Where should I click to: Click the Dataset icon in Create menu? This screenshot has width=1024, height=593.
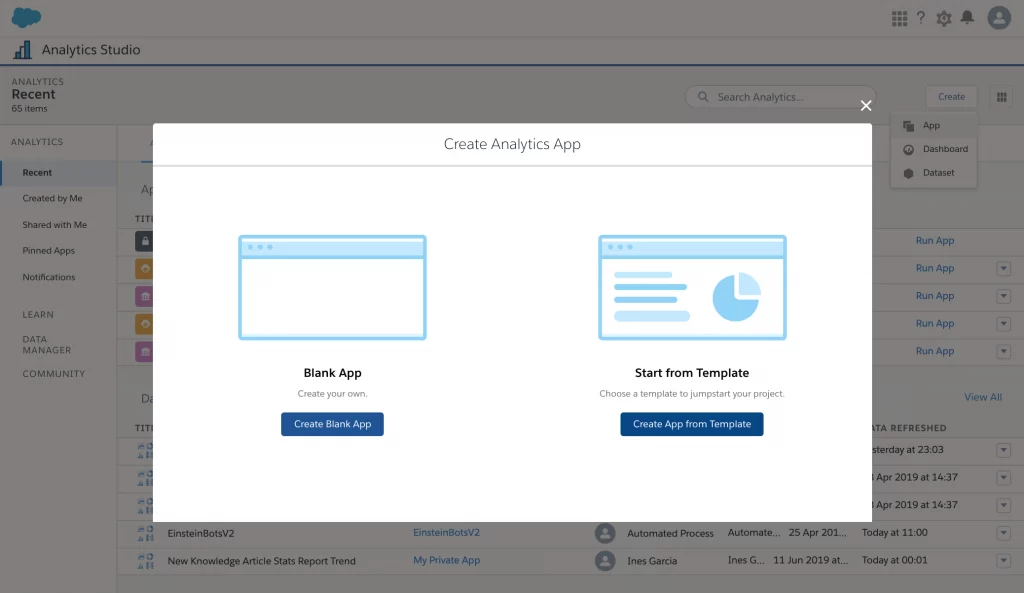point(908,173)
